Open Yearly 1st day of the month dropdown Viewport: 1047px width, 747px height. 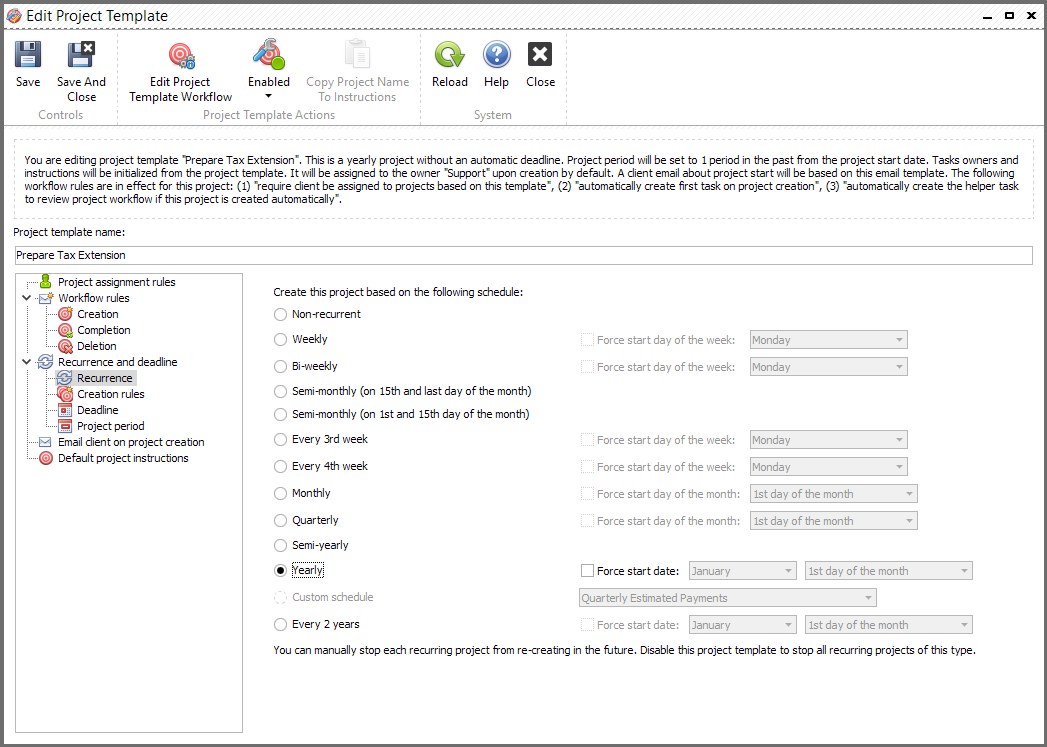point(889,571)
